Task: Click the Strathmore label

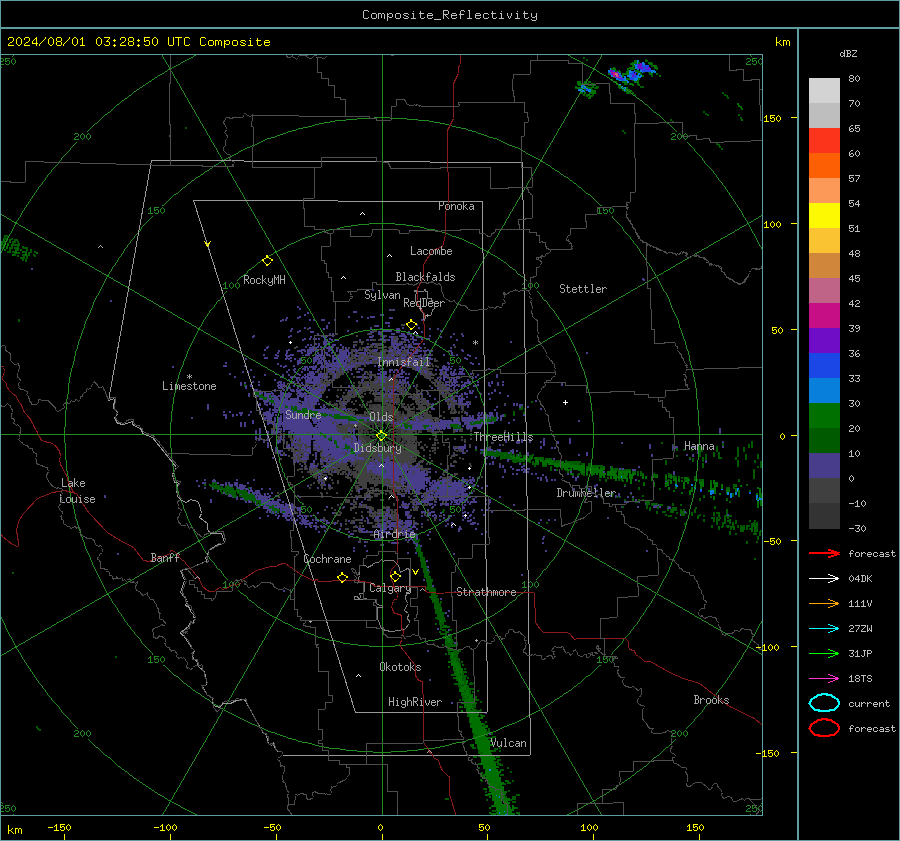Action: click(x=486, y=592)
